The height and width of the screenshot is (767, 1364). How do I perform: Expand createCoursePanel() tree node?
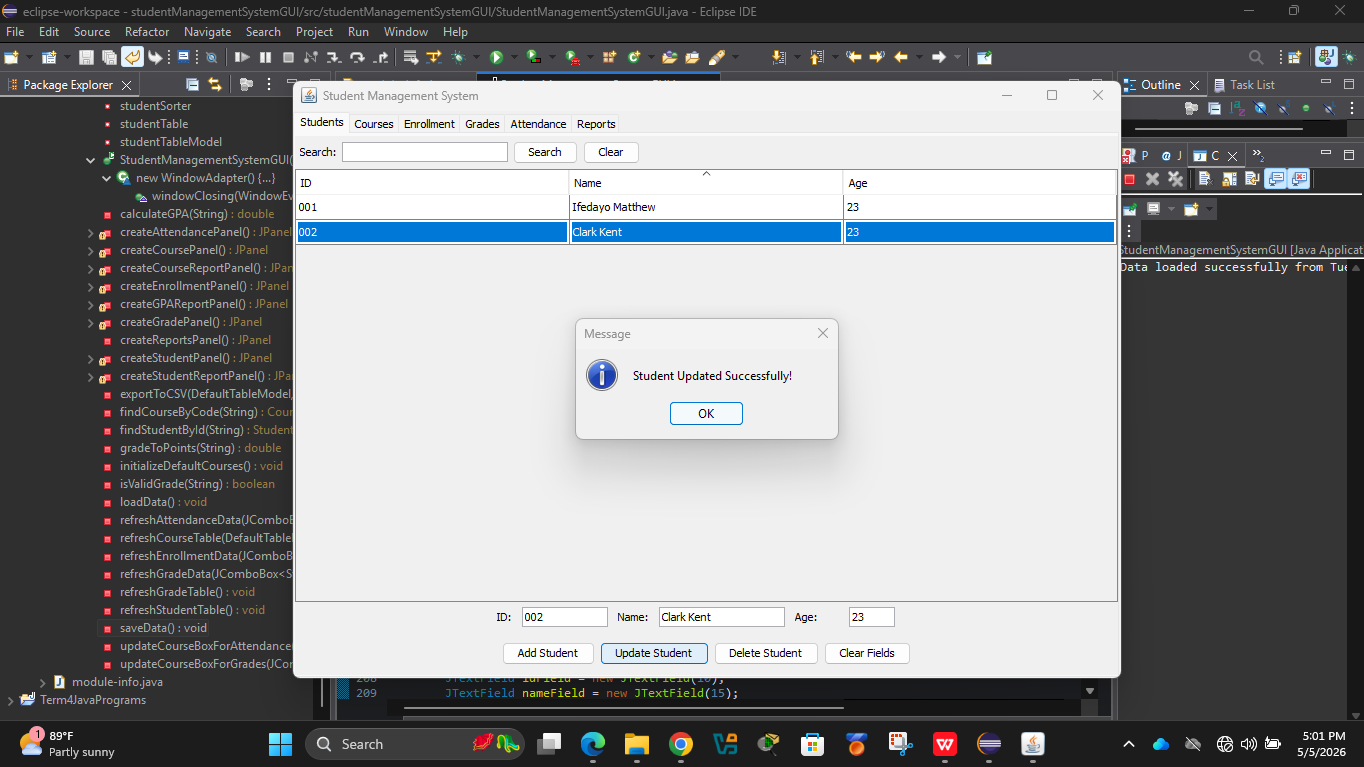[x=90, y=250]
